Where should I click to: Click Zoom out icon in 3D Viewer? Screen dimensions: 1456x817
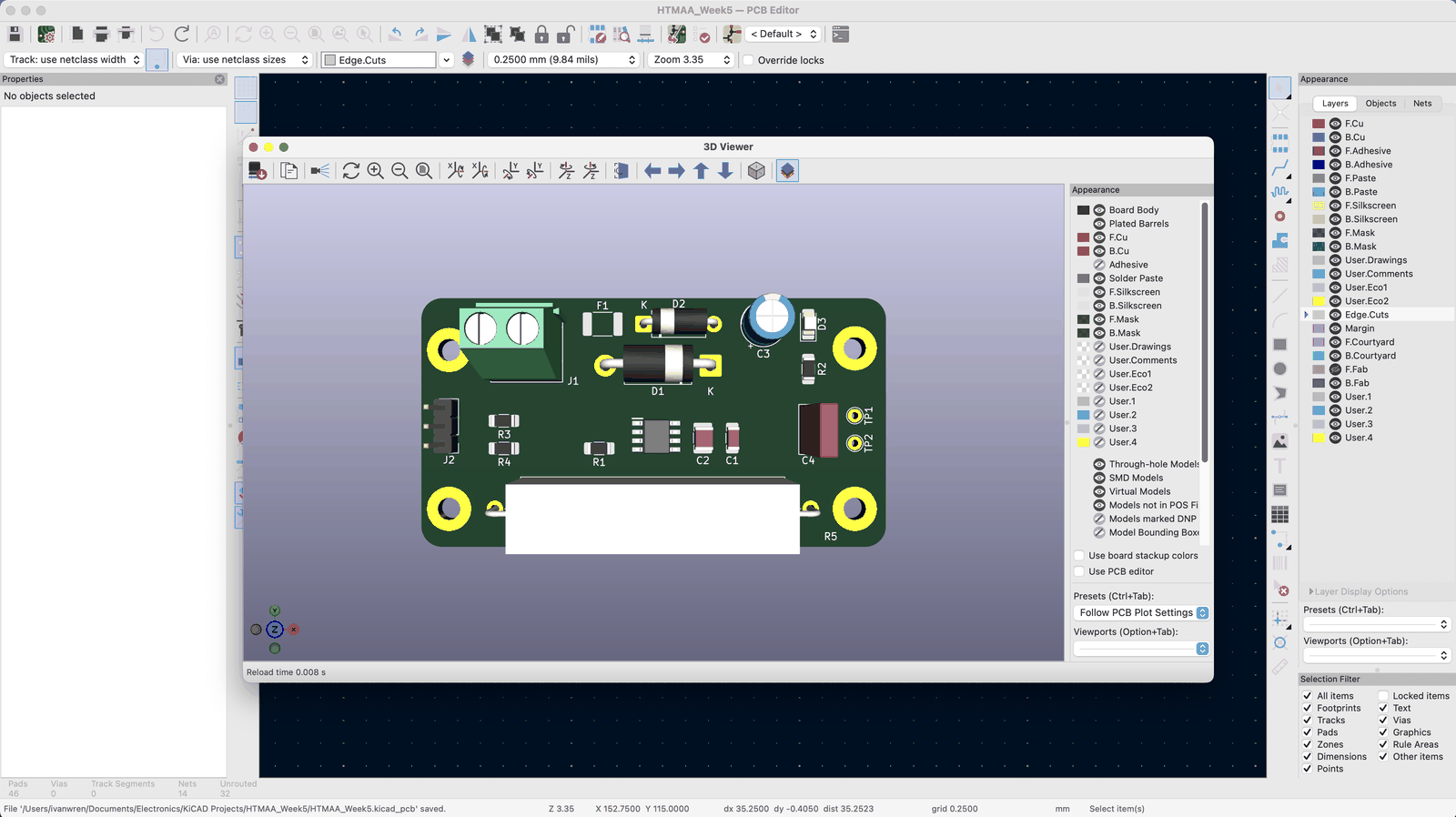pos(399,171)
